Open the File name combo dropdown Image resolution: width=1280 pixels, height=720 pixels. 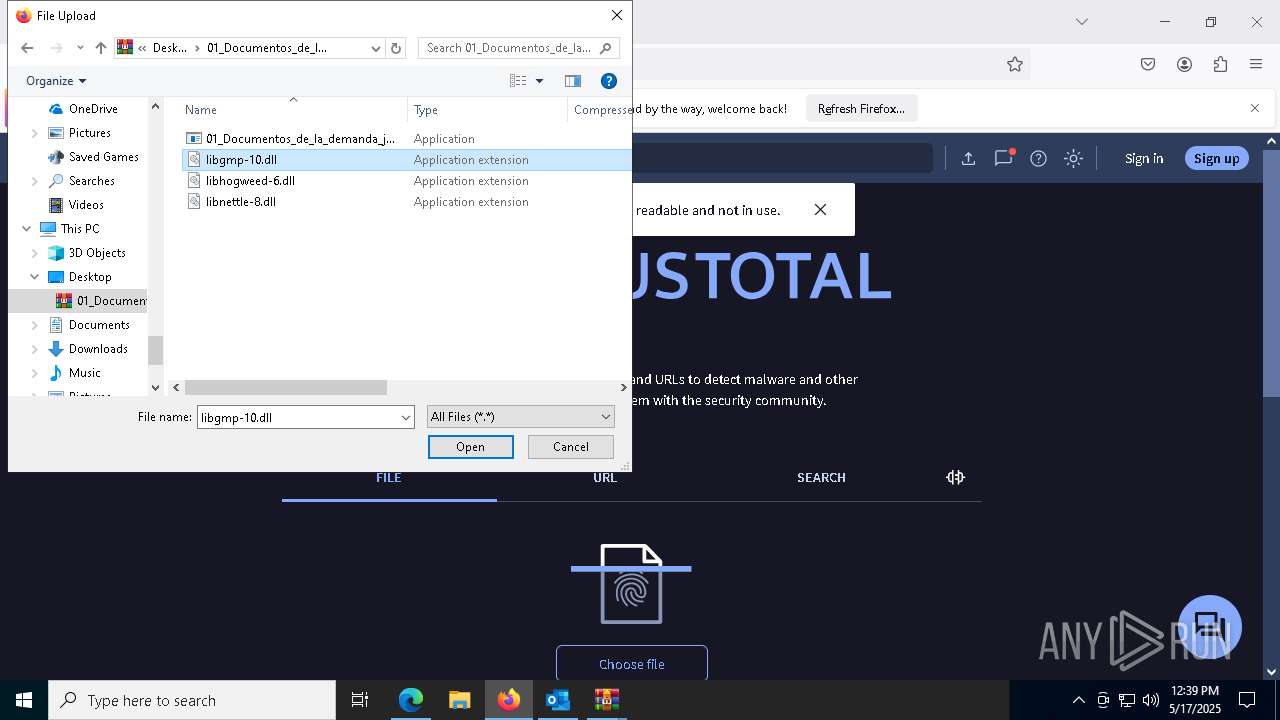click(406, 417)
